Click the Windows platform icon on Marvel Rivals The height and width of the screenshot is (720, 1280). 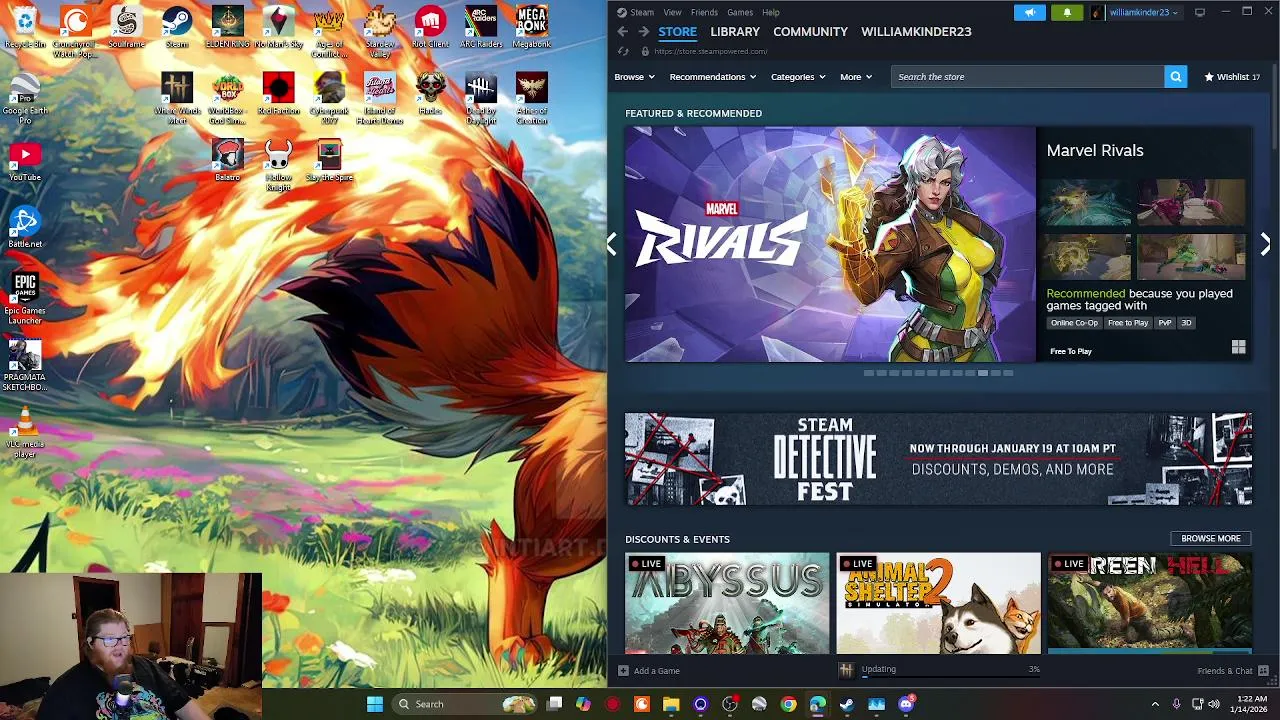click(1238, 347)
